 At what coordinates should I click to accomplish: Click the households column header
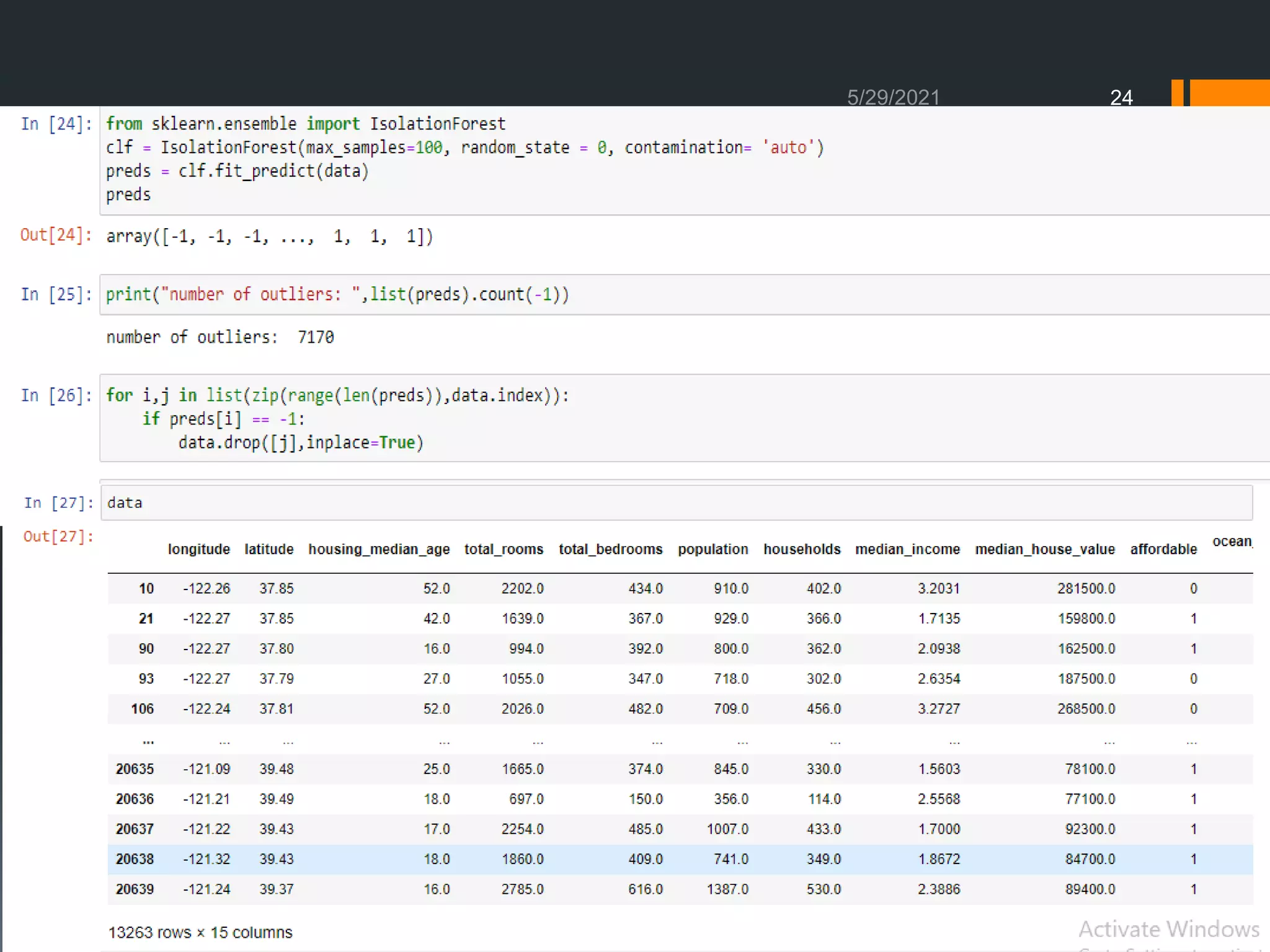point(802,549)
